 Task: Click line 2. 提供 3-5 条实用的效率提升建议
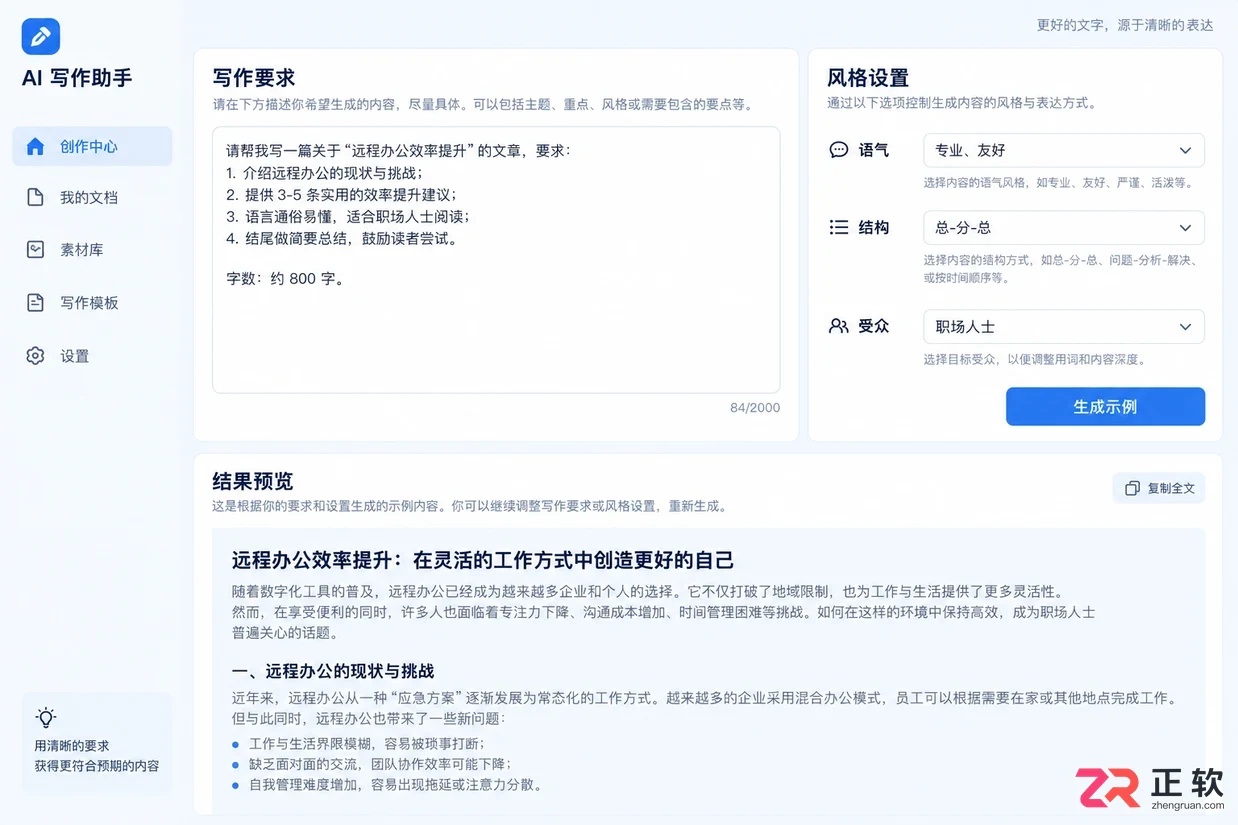coord(341,195)
